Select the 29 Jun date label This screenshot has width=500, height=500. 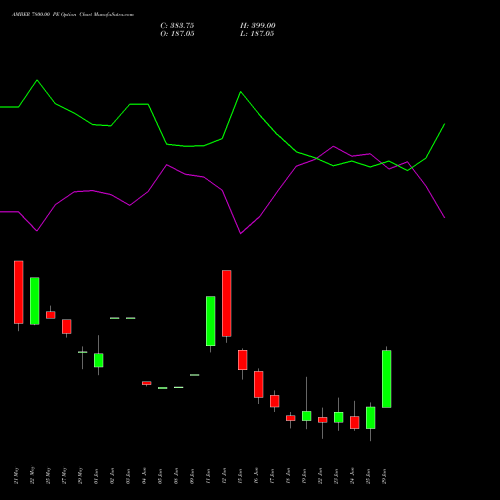pyautogui.click(x=385, y=476)
